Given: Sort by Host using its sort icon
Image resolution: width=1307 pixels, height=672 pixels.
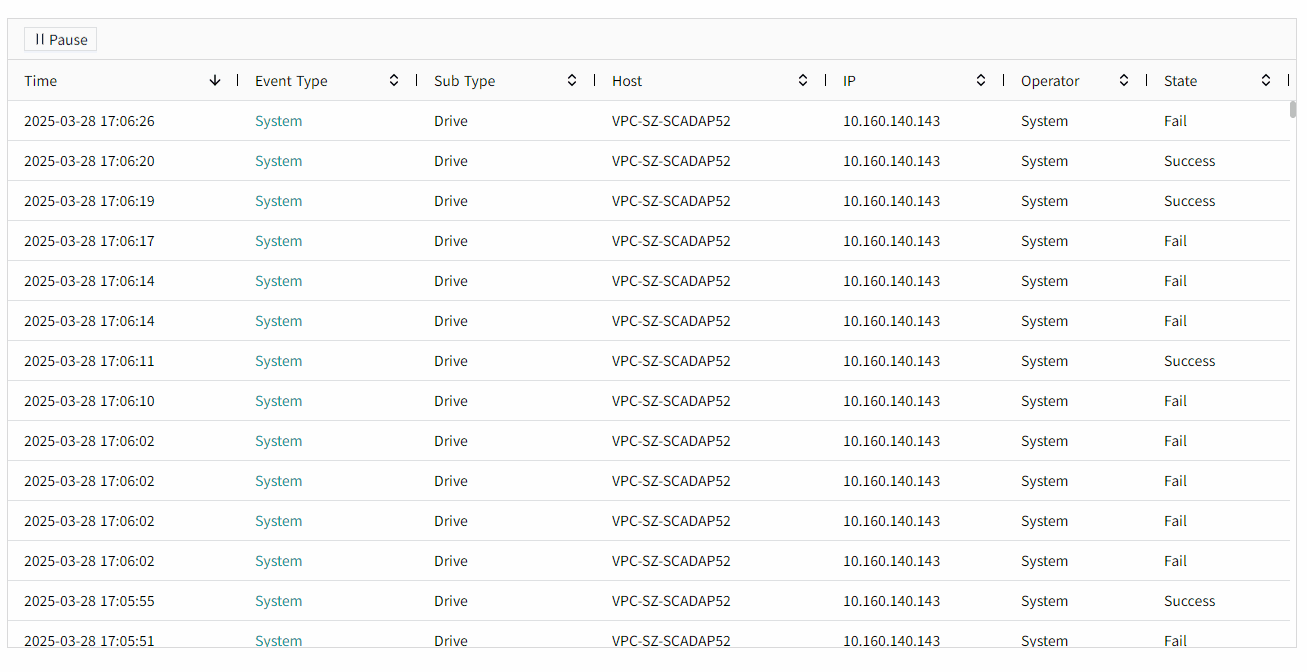Looking at the screenshot, I should coord(803,81).
